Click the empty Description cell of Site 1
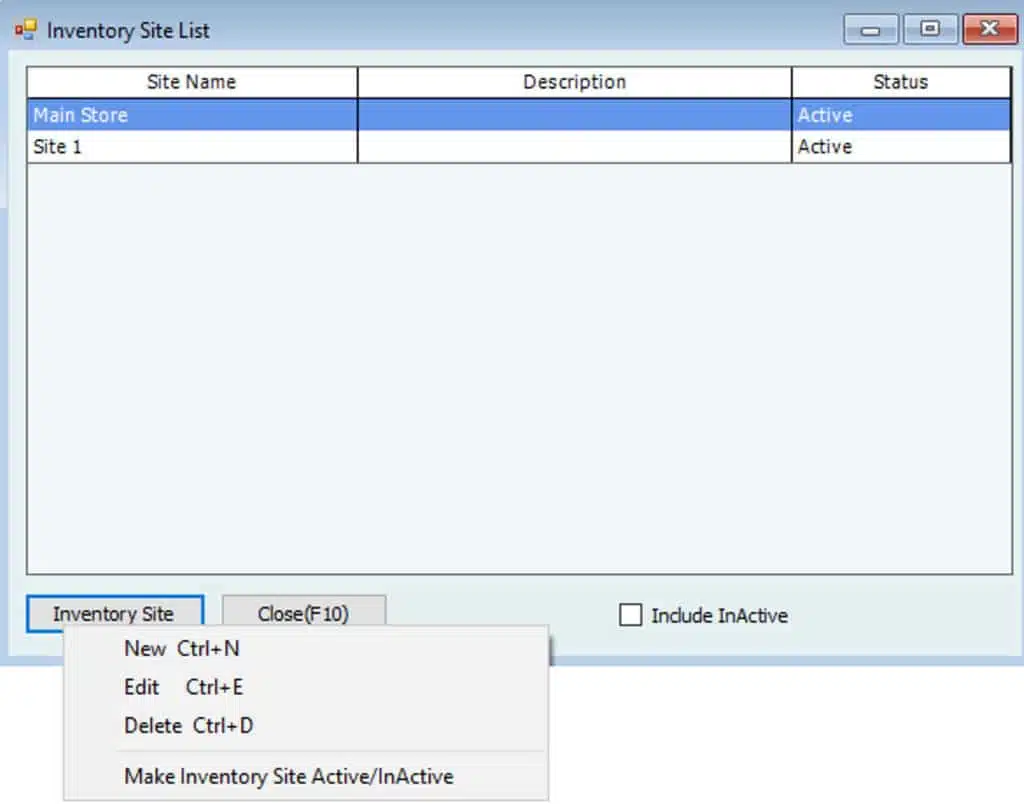This screenshot has width=1024, height=804. point(575,147)
